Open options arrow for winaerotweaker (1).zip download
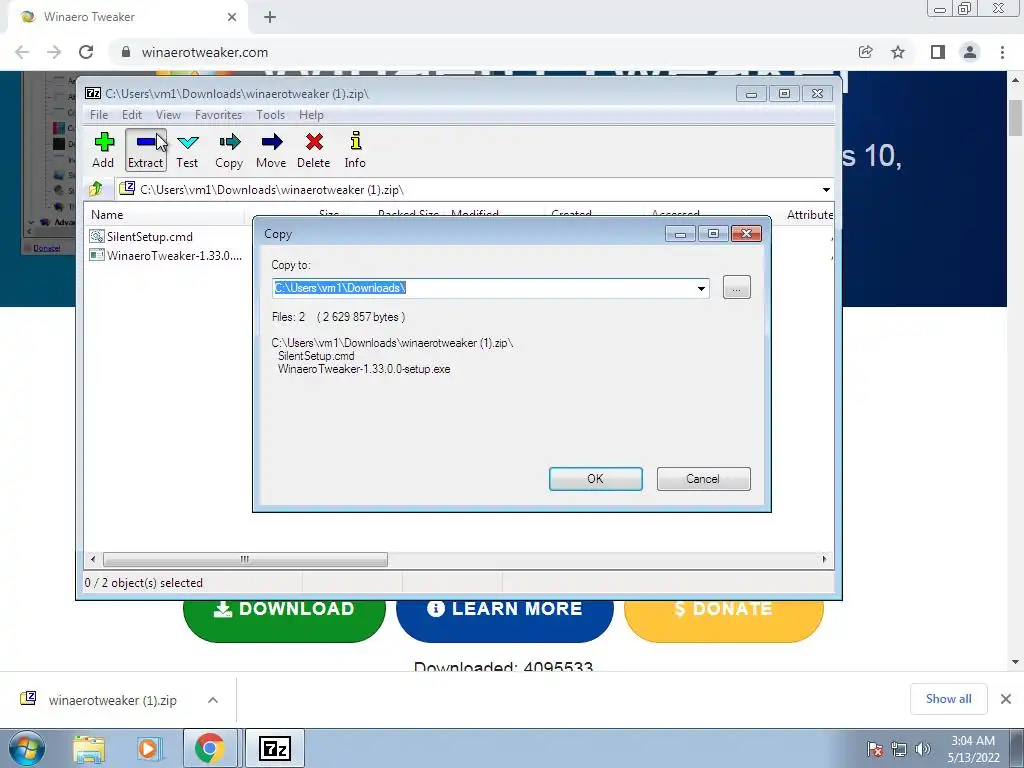This screenshot has width=1024, height=768. pos(212,700)
